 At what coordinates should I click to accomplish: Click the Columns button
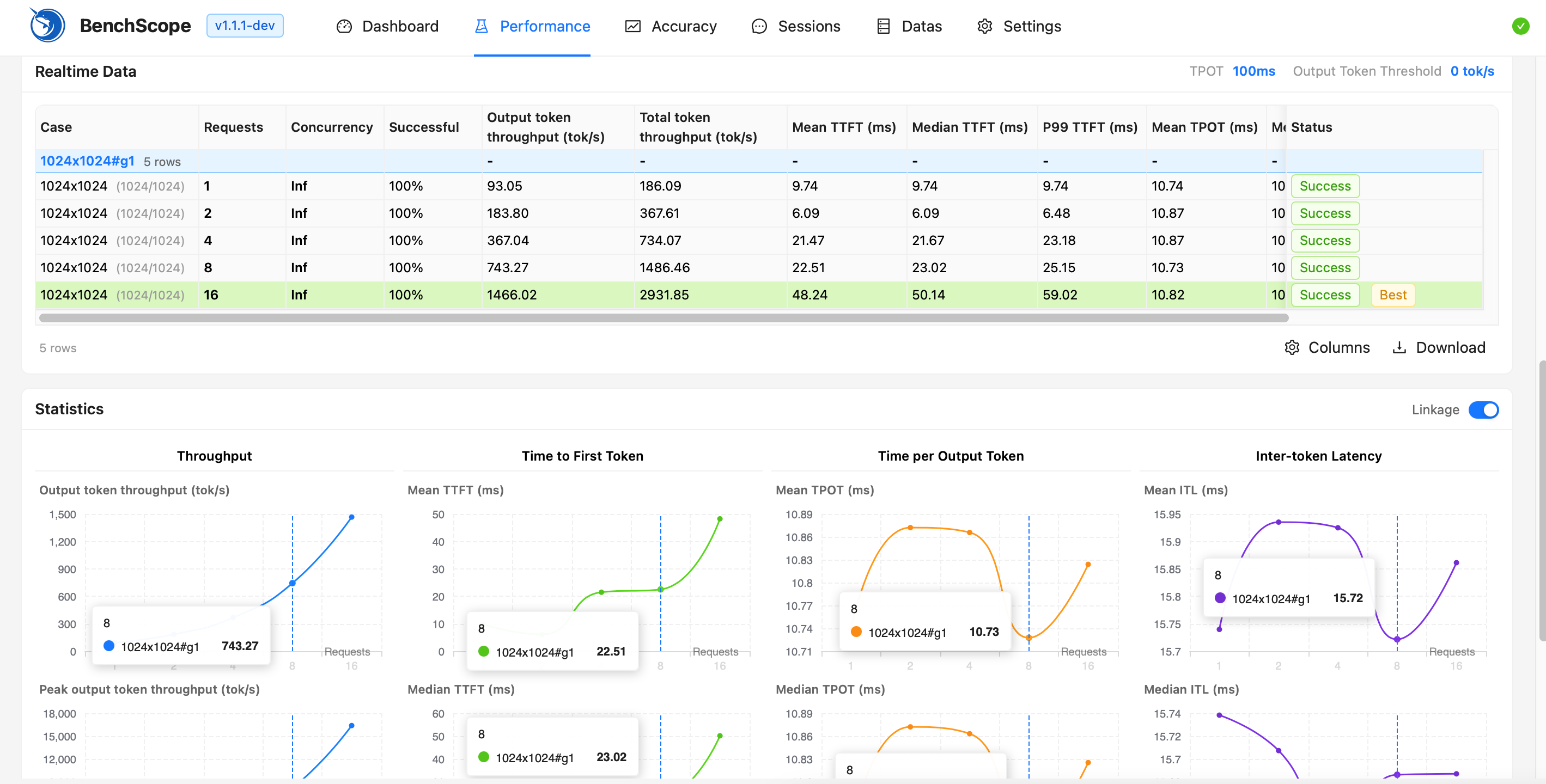click(1327, 347)
